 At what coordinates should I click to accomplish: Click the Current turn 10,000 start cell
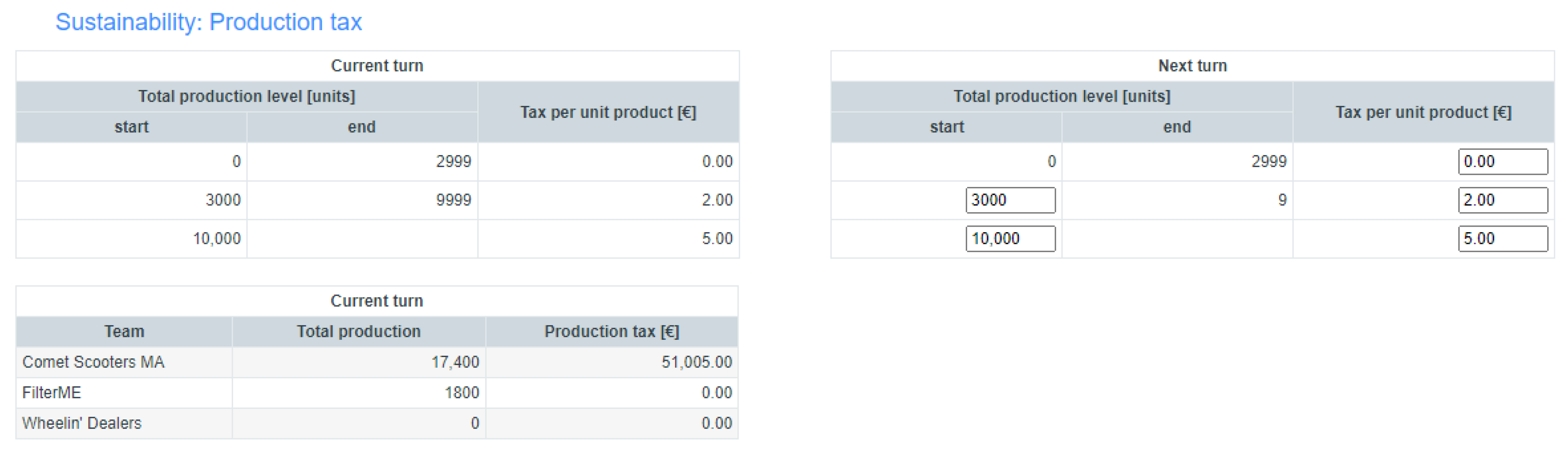coord(217,239)
